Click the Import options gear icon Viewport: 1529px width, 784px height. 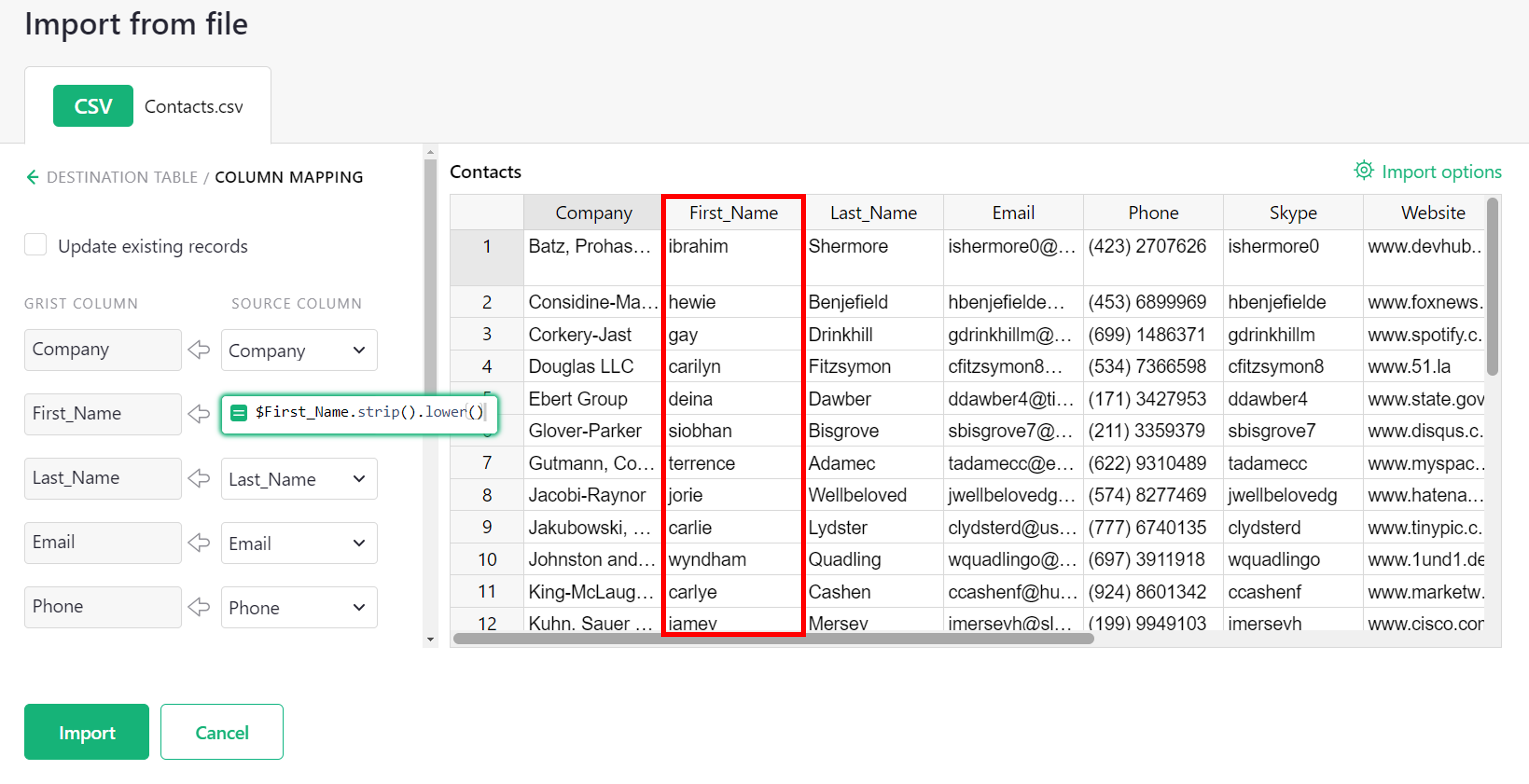(1363, 171)
